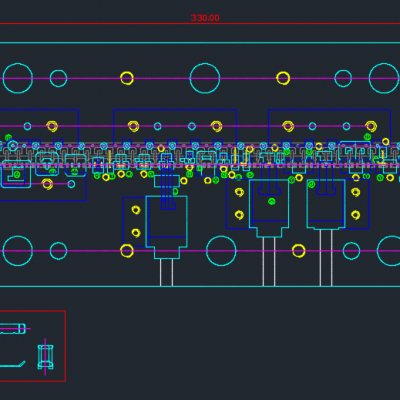Select yellow circle right of upper center large circle
Viewport: 400px width, 400px height.
point(283,78)
